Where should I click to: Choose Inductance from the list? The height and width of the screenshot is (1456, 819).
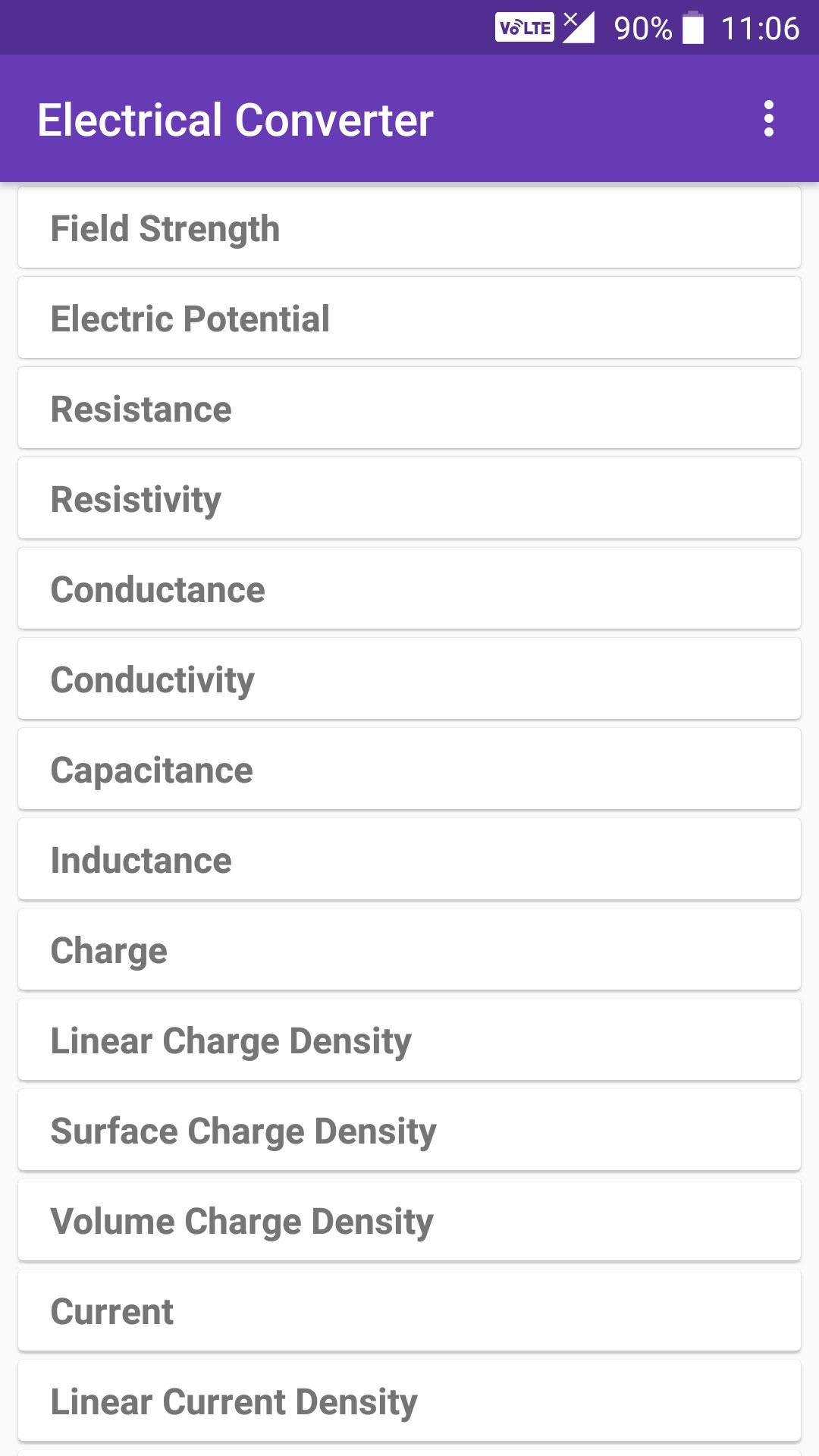pos(409,859)
